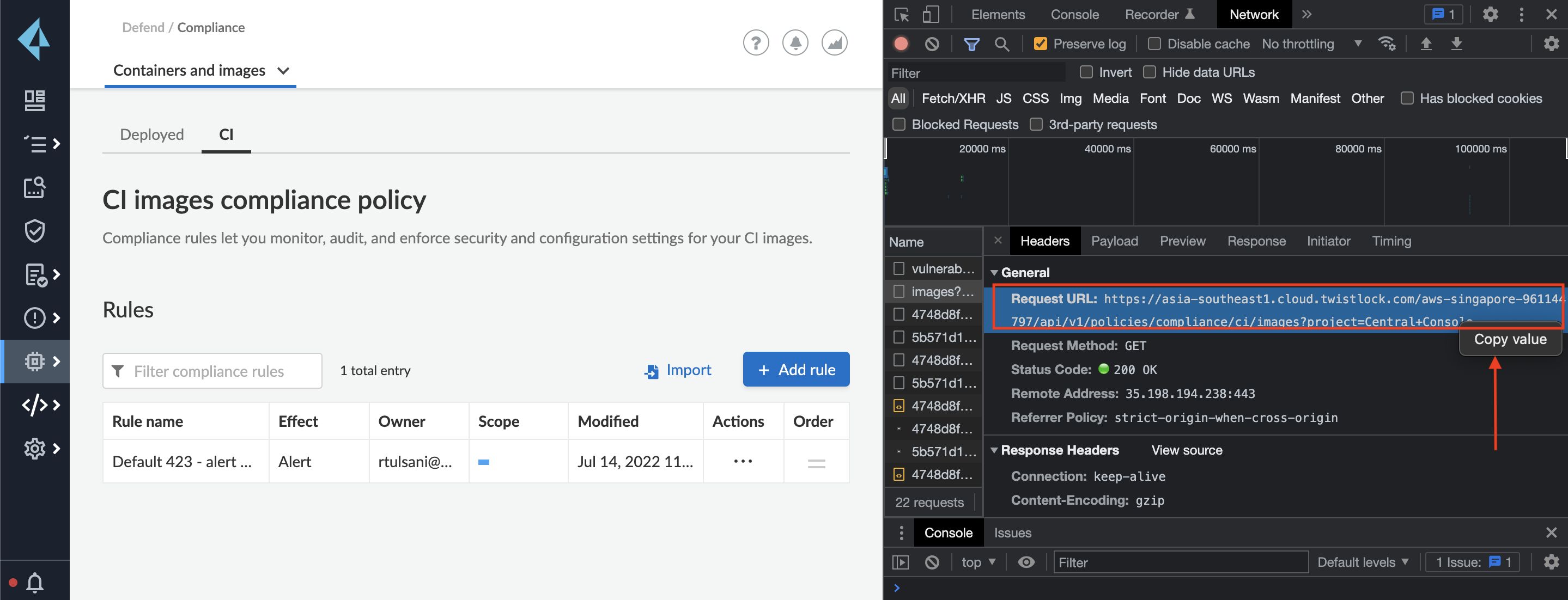Open DevTools search magnifier icon

point(1001,44)
